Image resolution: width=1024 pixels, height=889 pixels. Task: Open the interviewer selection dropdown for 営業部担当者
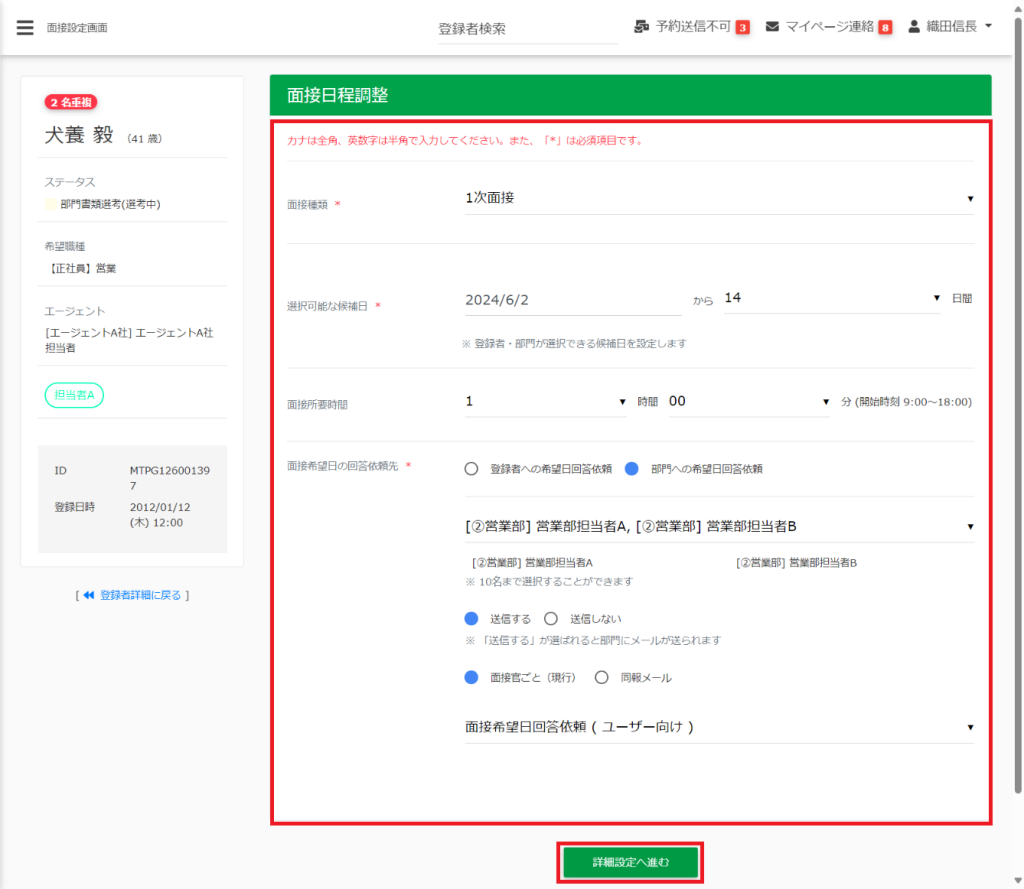(x=718, y=526)
